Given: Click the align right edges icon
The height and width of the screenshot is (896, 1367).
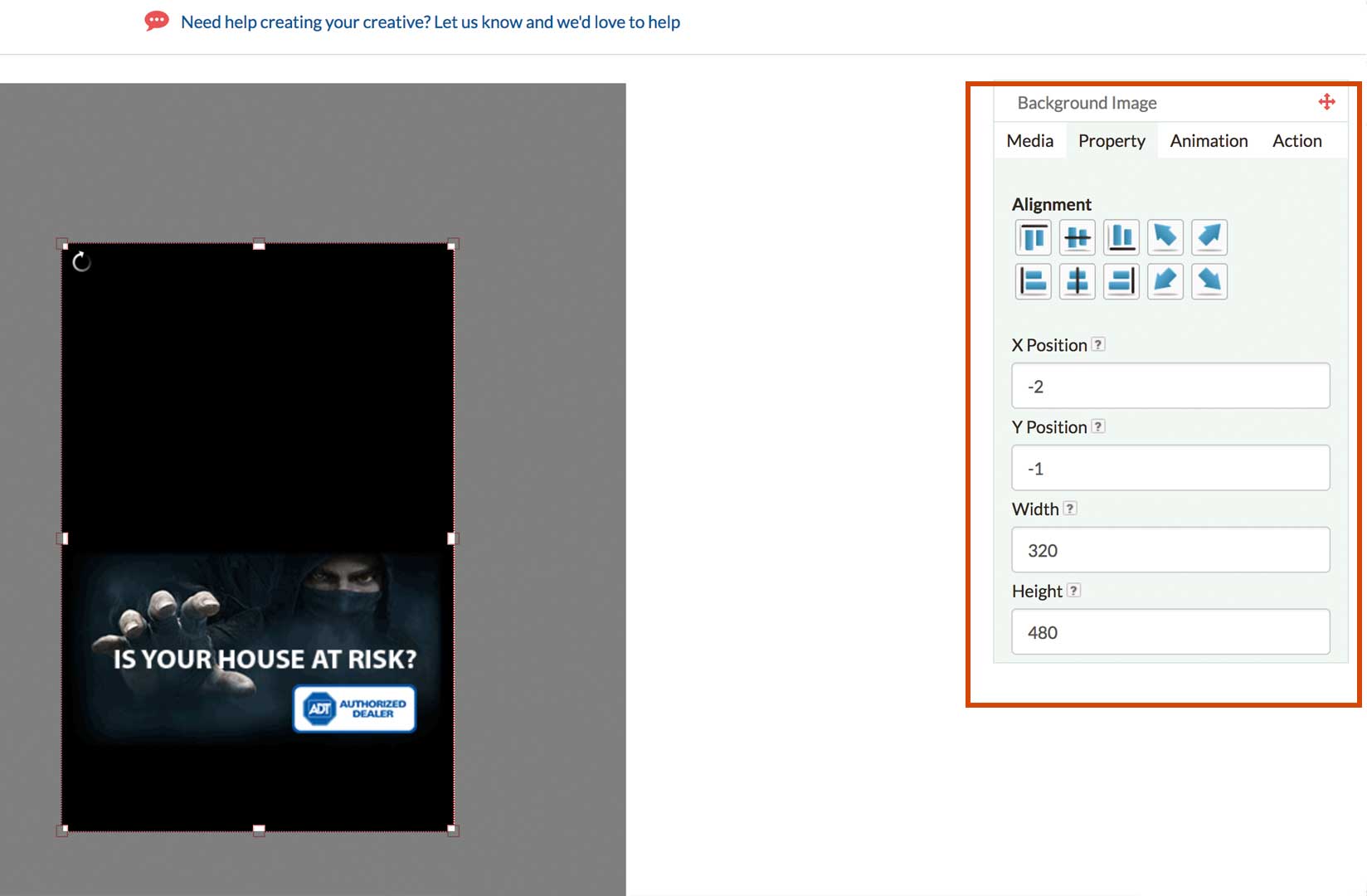Looking at the screenshot, I should pos(1121,282).
